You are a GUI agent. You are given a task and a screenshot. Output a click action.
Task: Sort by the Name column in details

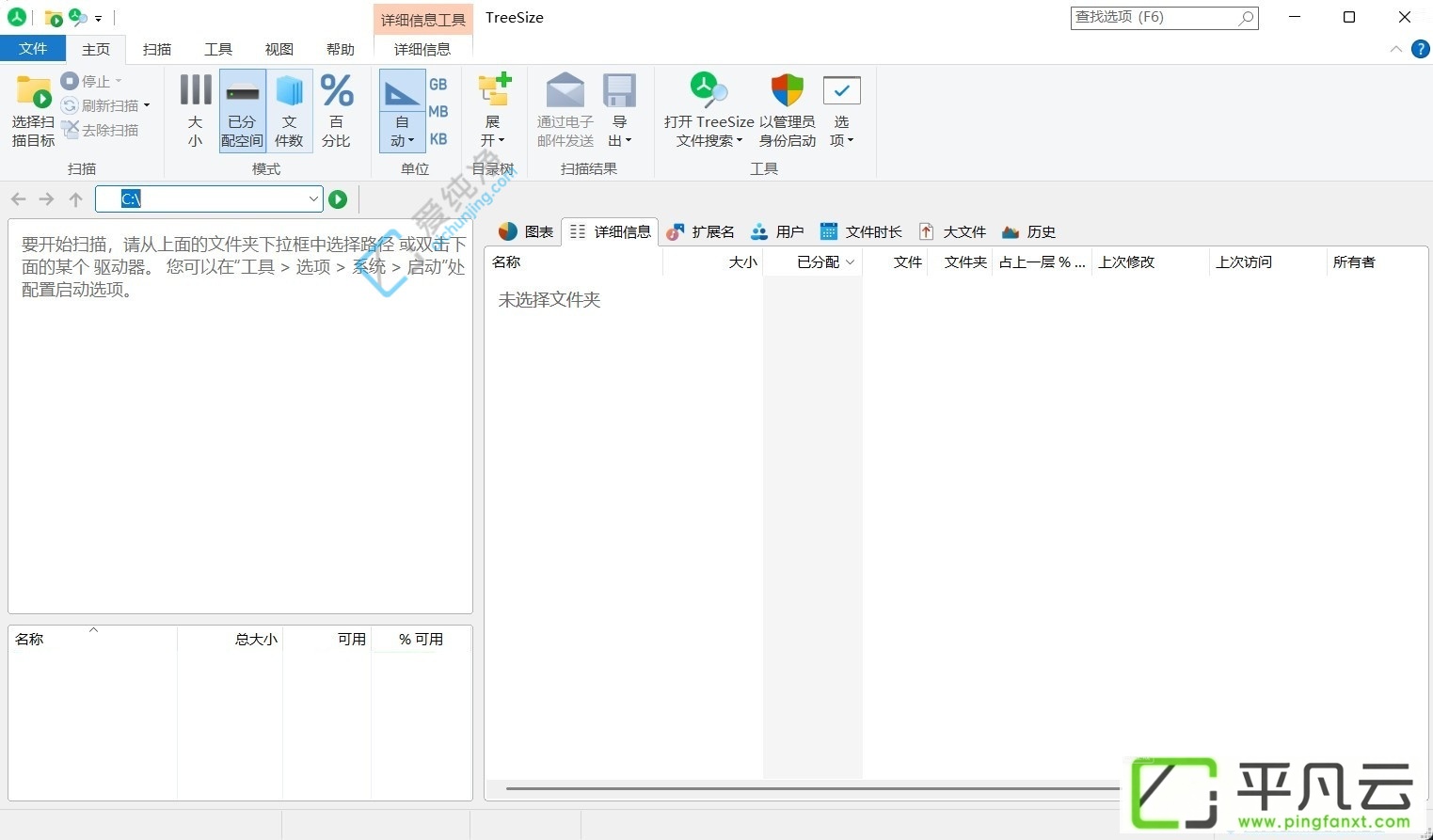[x=574, y=262]
